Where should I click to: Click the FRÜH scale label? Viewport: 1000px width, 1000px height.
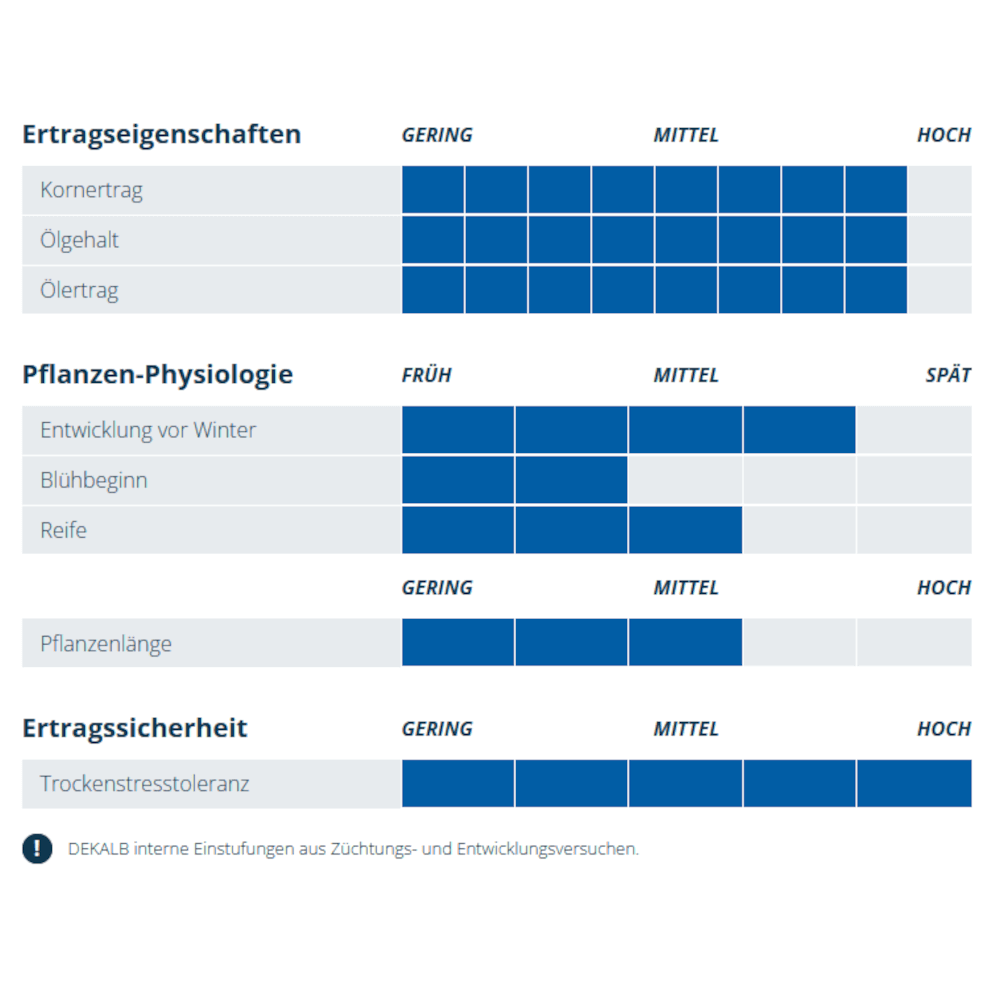(x=426, y=375)
